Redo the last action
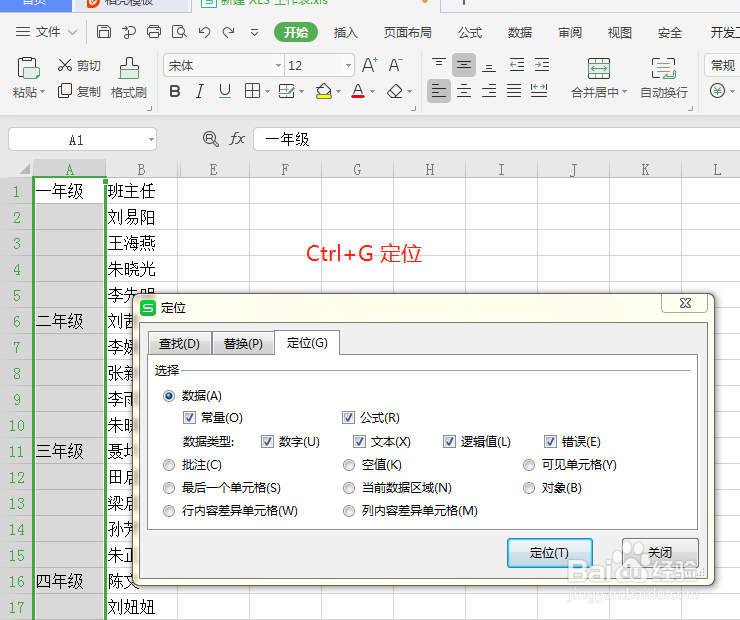This screenshot has width=740, height=620. (x=229, y=32)
